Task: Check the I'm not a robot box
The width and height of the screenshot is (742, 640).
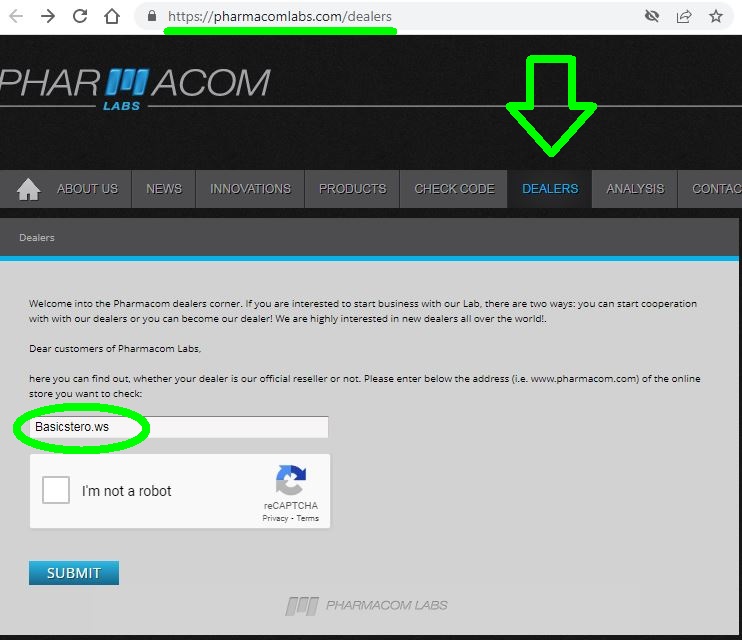Action: 56,490
